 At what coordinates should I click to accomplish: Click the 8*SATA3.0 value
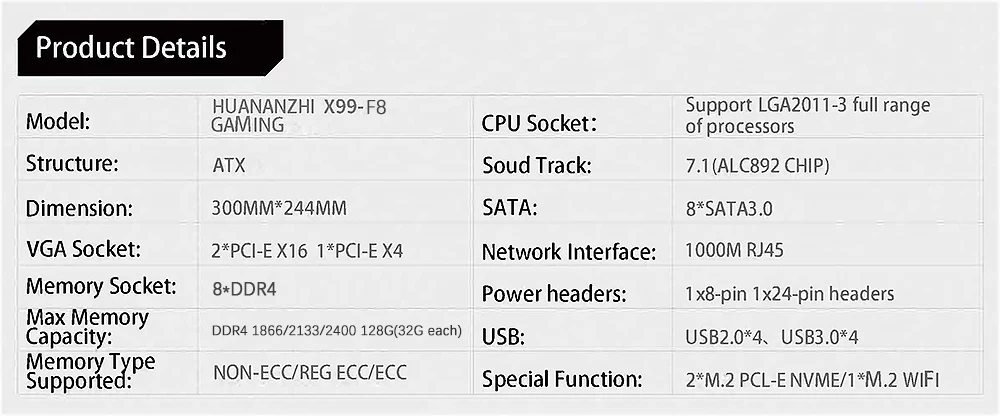[x=729, y=209]
